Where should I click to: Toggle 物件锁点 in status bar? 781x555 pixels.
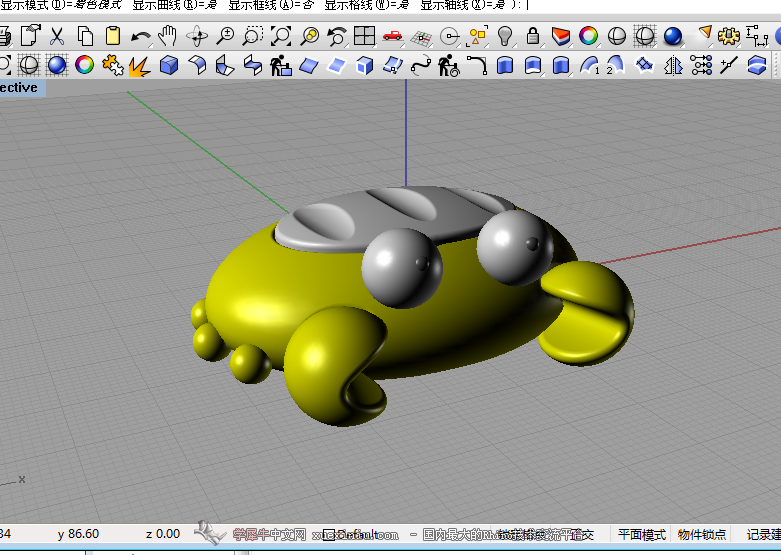tap(702, 535)
